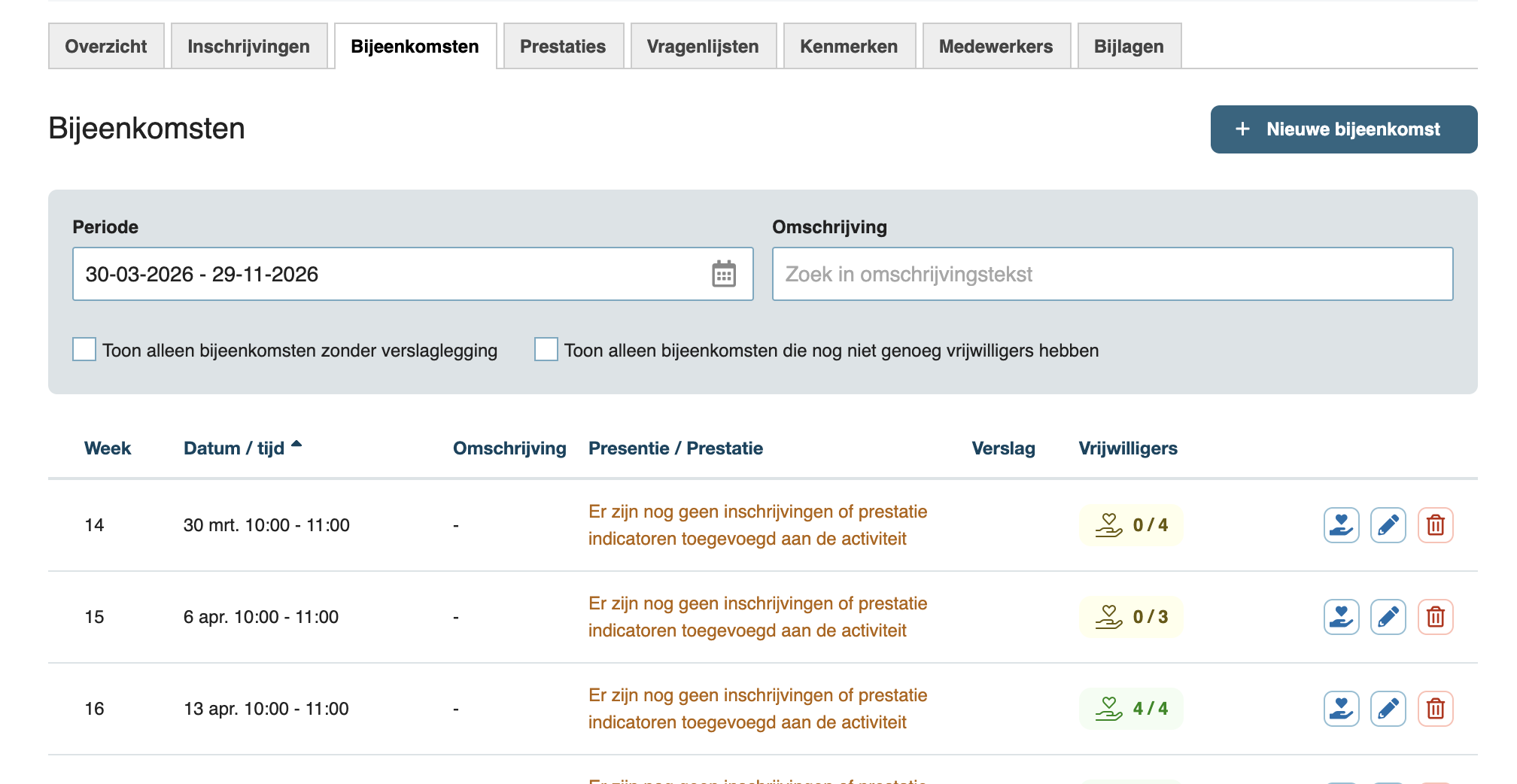1517x784 pixels.
Task: Open the Vragenlijsten tab
Action: coord(703,47)
